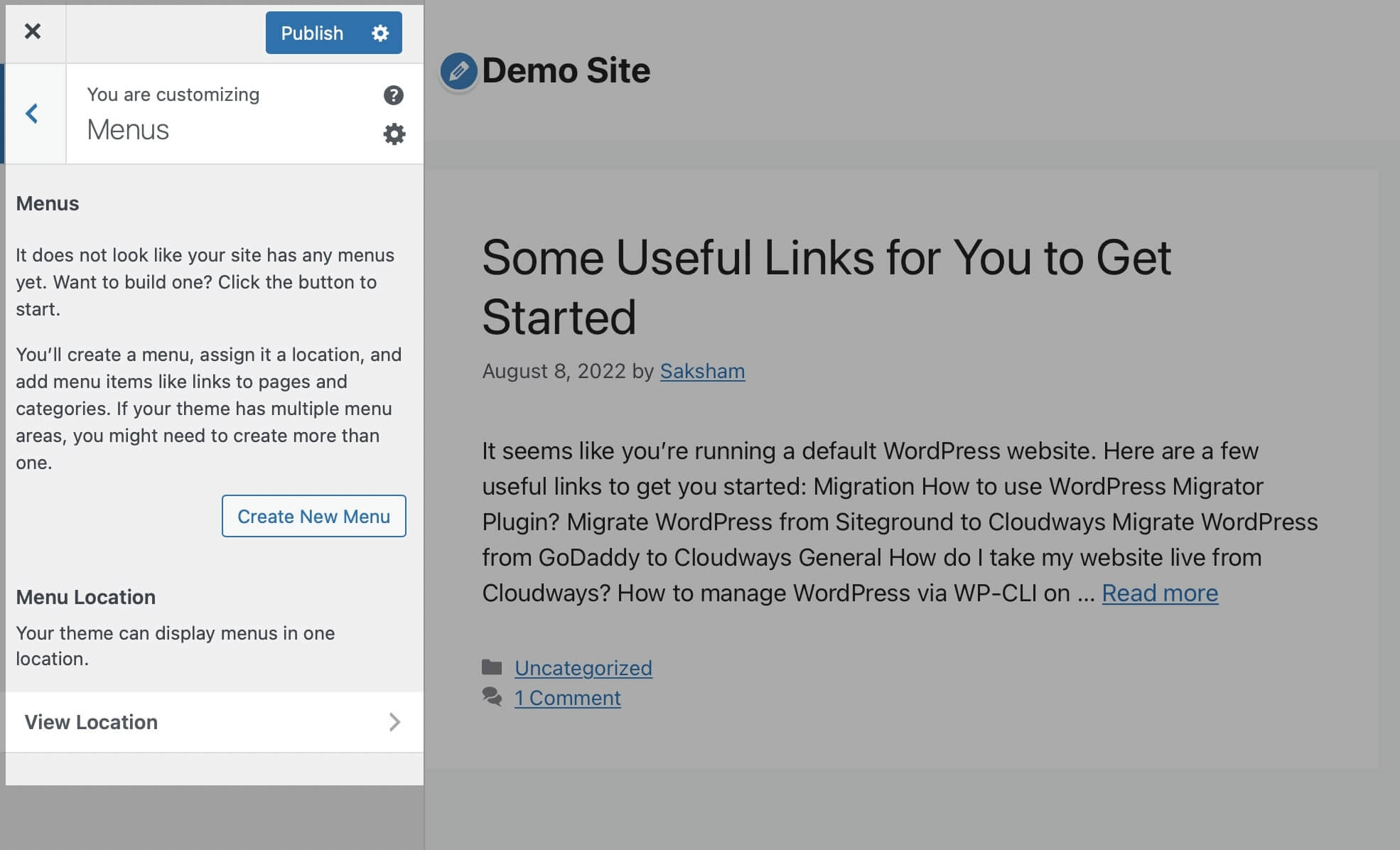The width and height of the screenshot is (1400, 850).
Task: Click the help question mark icon
Action: (393, 95)
